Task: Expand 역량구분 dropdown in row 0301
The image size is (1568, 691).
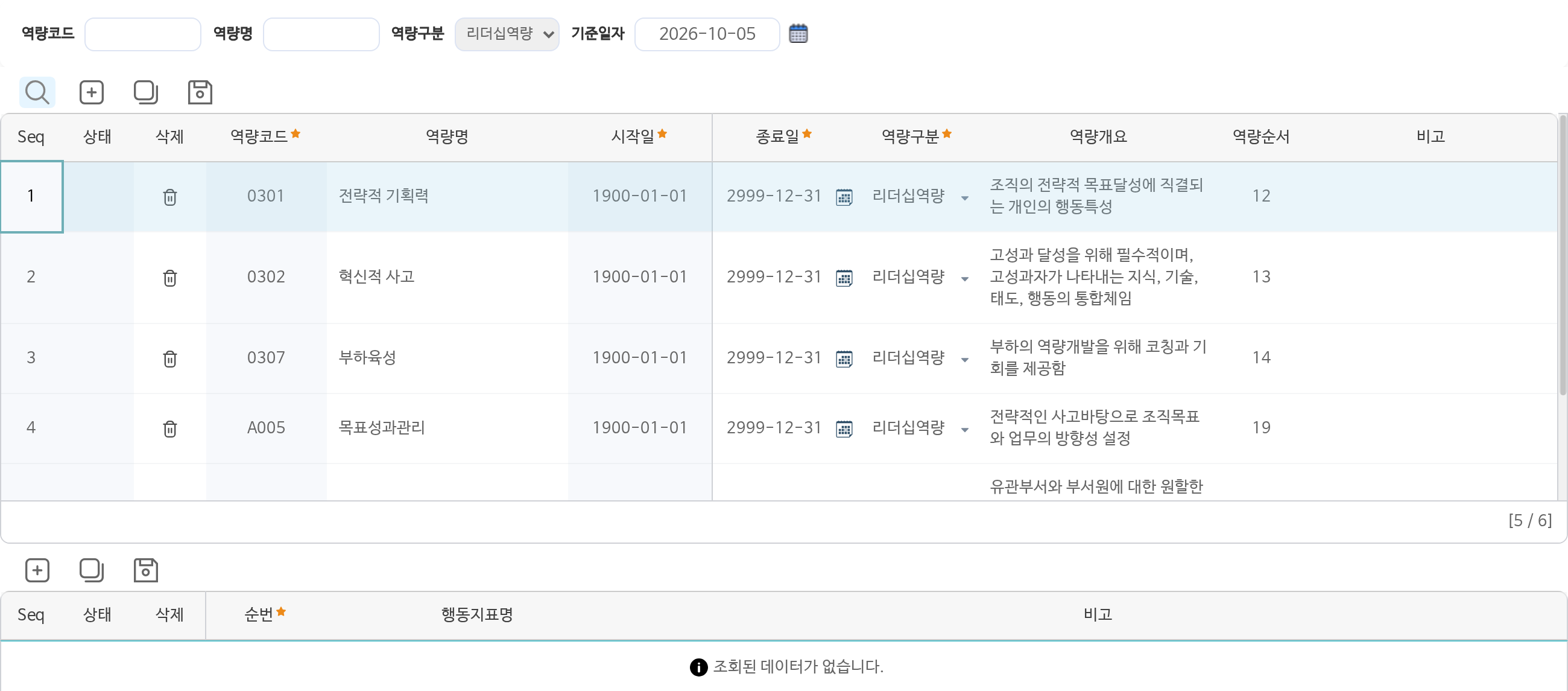Action: (x=964, y=198)
